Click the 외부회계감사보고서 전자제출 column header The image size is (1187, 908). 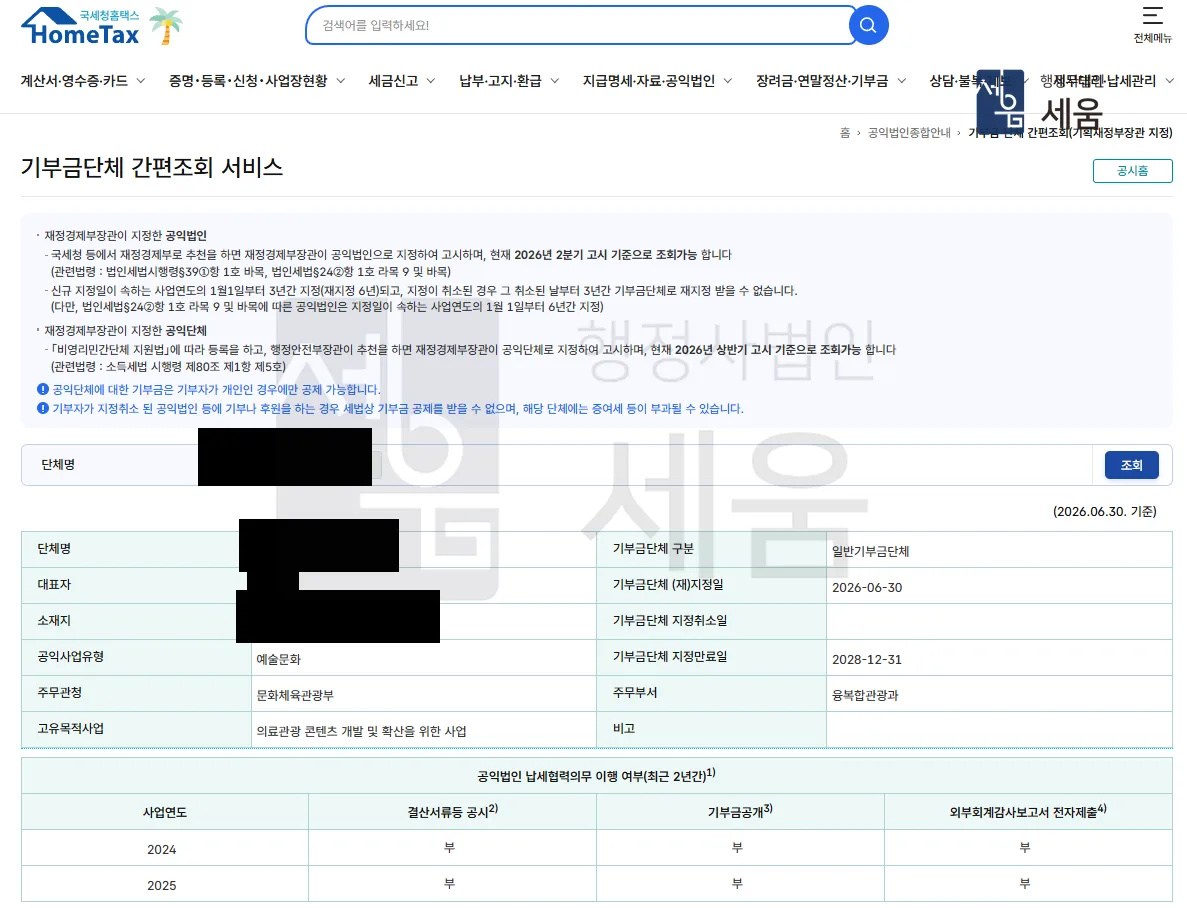(1028, 812)
